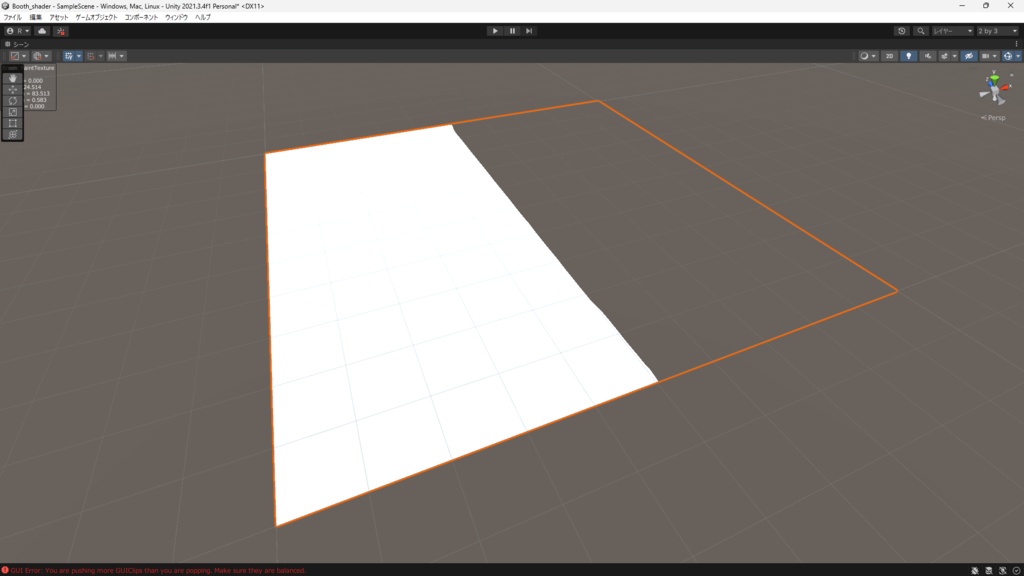
Task: Select the シーン (Scene) tab
Action: pyautogui.click(x=17, y=44)
